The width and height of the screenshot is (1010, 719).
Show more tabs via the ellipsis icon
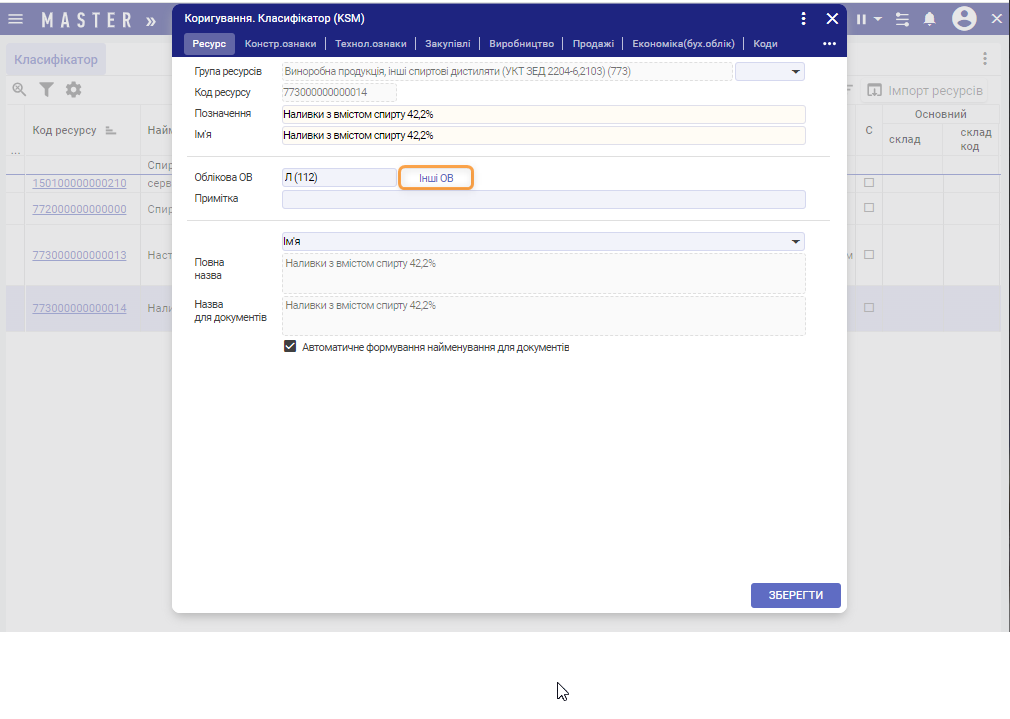tap(829, 44)
